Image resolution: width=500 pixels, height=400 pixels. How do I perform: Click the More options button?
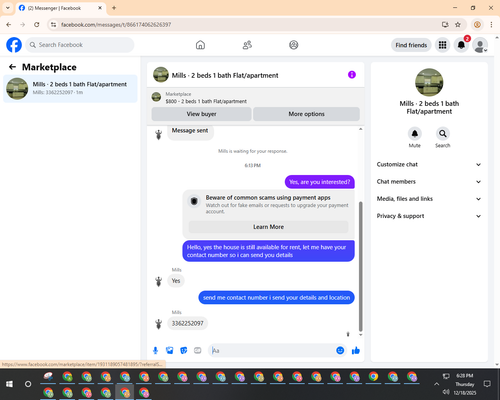306,114
